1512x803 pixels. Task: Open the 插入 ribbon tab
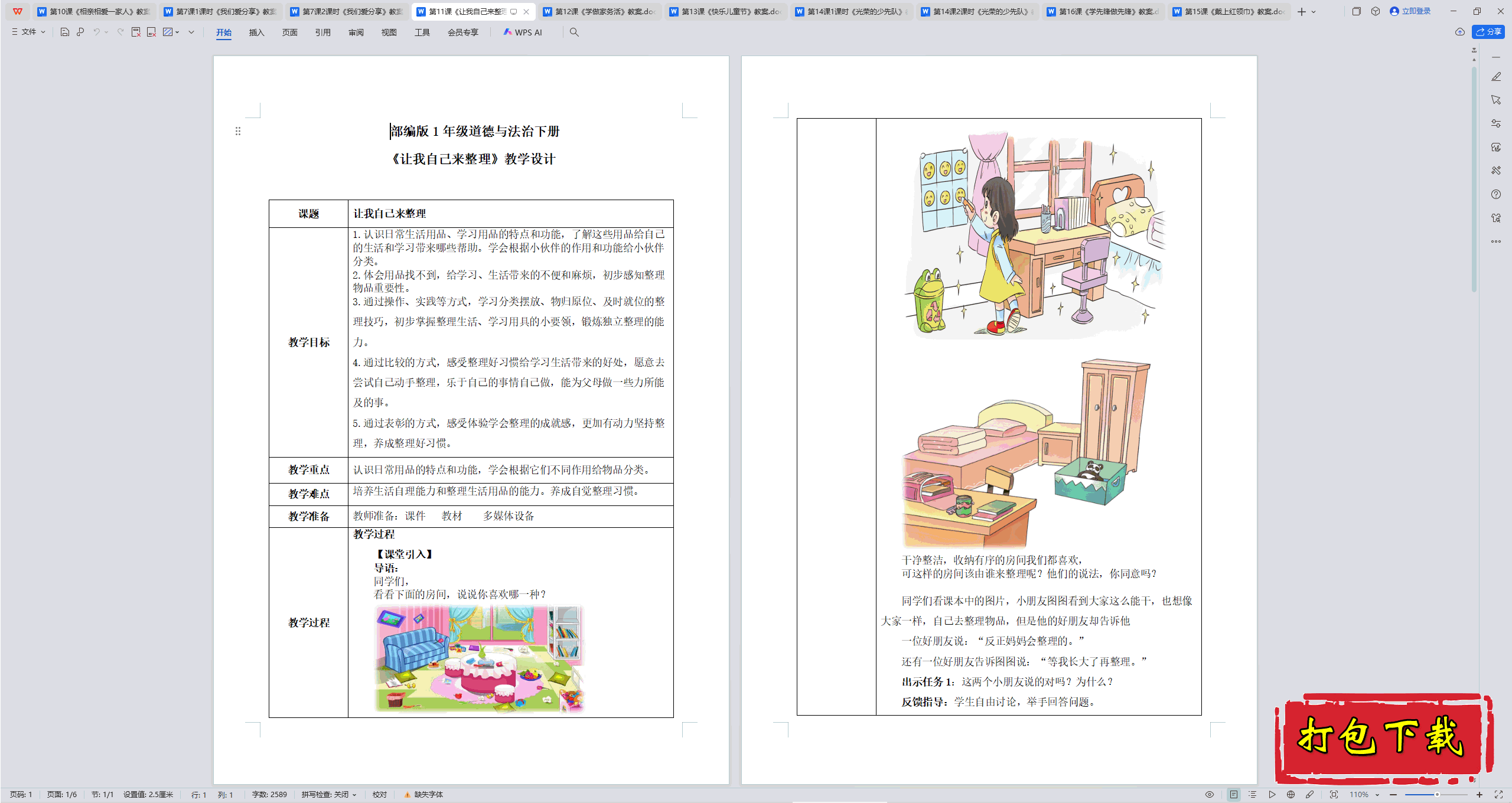[256, 32]
